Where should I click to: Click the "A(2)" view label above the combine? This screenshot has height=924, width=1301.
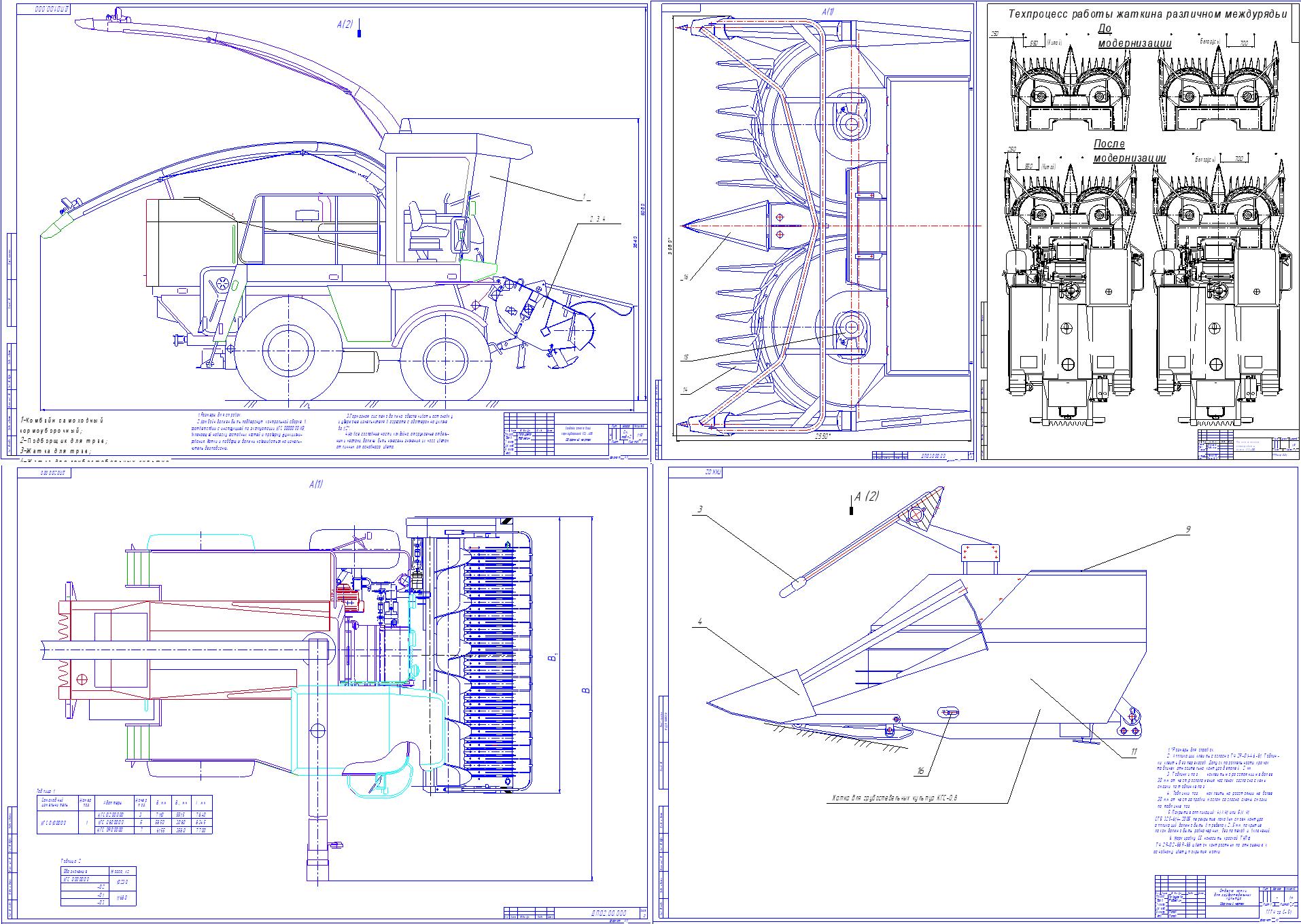(x=345, y=24)
